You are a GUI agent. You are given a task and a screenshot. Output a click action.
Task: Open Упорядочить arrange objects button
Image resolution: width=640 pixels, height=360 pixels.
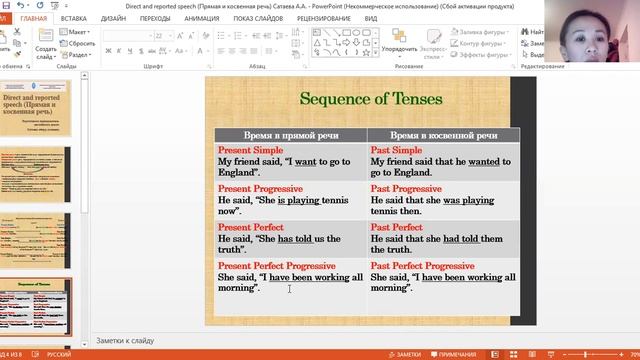coord(399,42)
